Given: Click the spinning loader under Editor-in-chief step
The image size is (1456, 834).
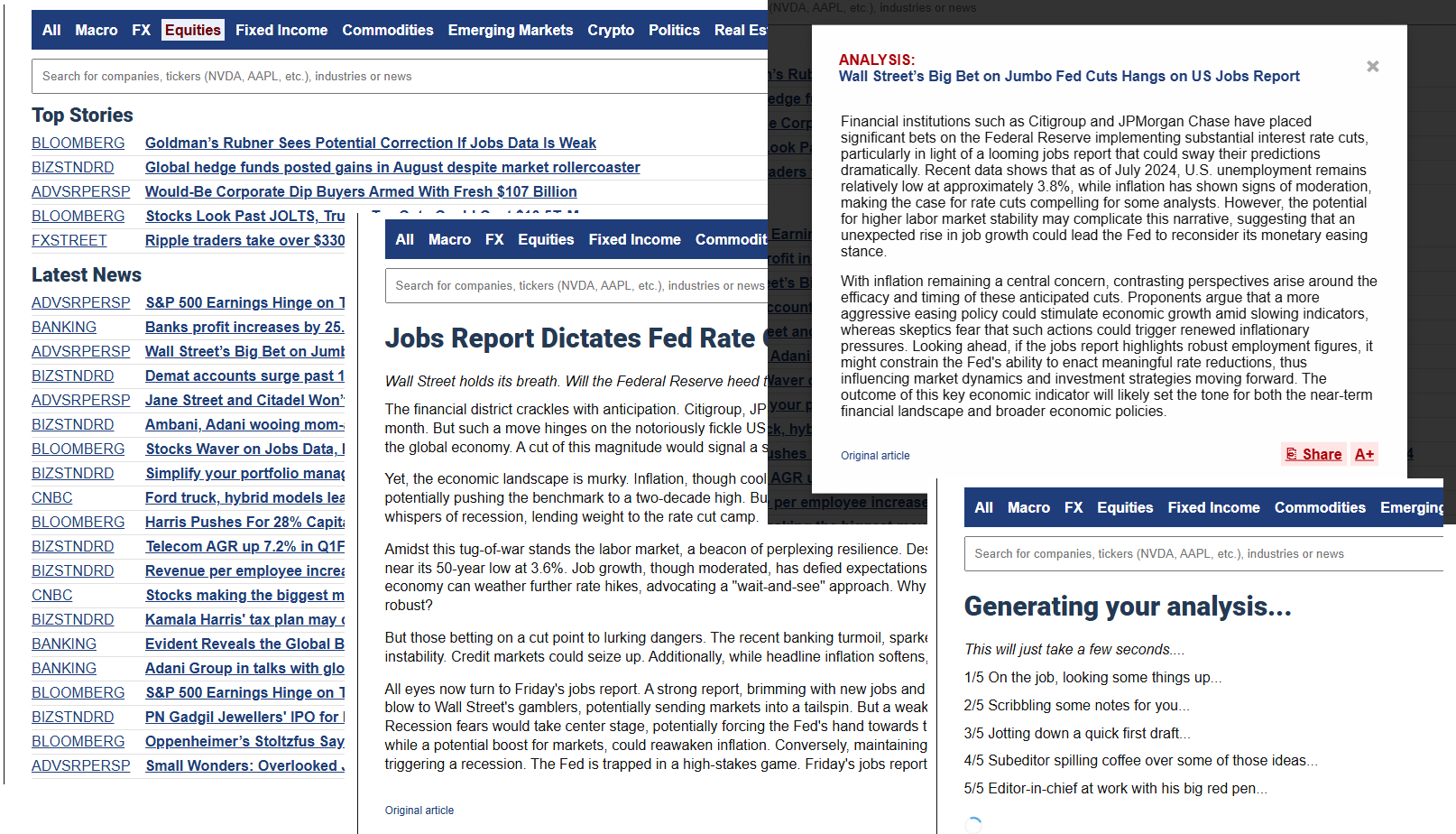Looking at the screenshot, I should tap(972, 824).
